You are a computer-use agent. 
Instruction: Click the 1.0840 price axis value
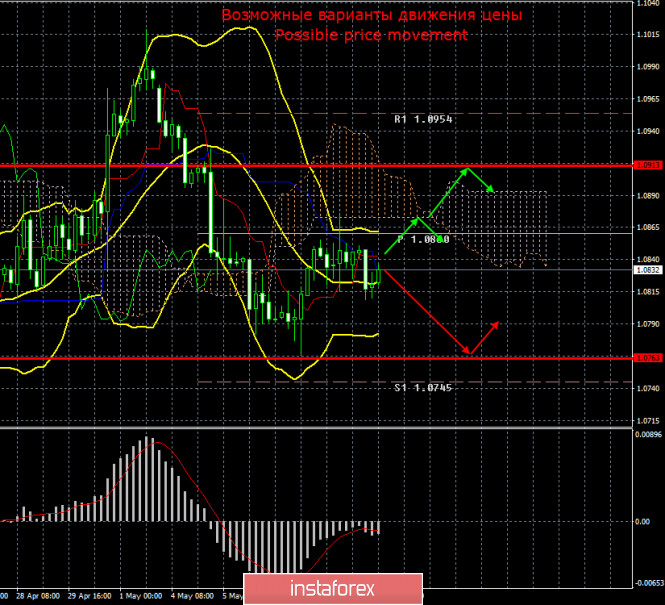(x=648, y=259)
